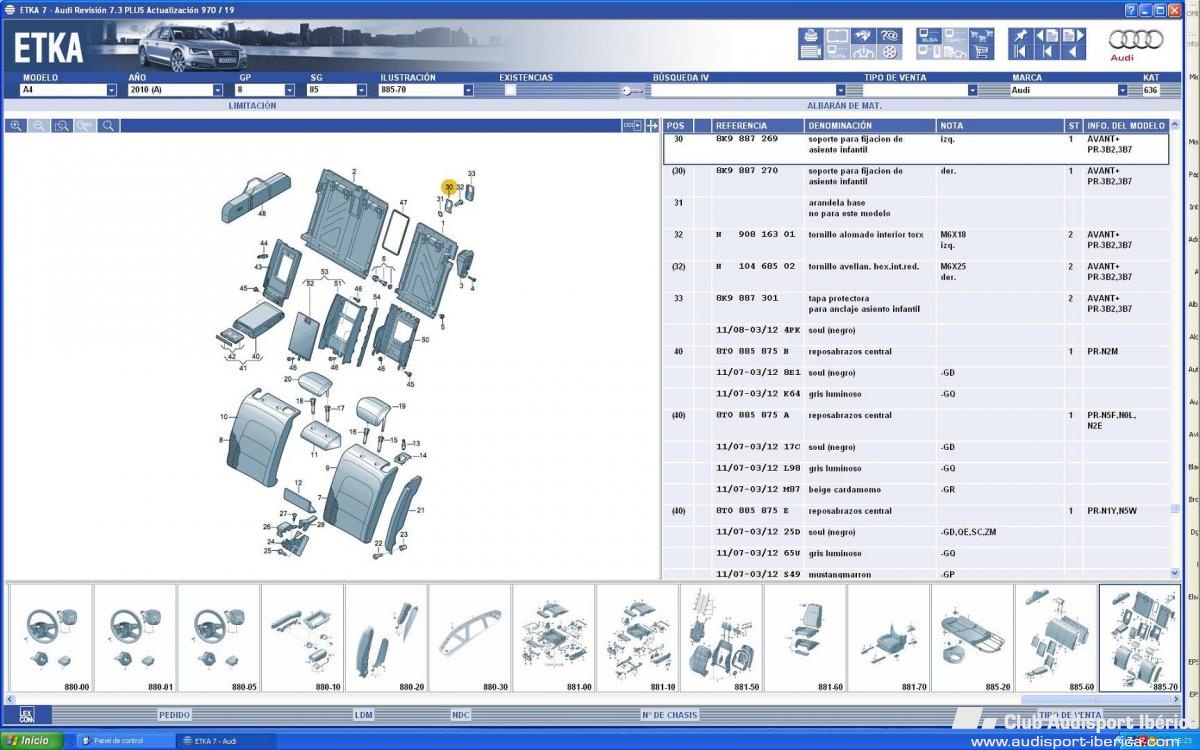
Task: Click the LDM button
Action: coord(363,715)
